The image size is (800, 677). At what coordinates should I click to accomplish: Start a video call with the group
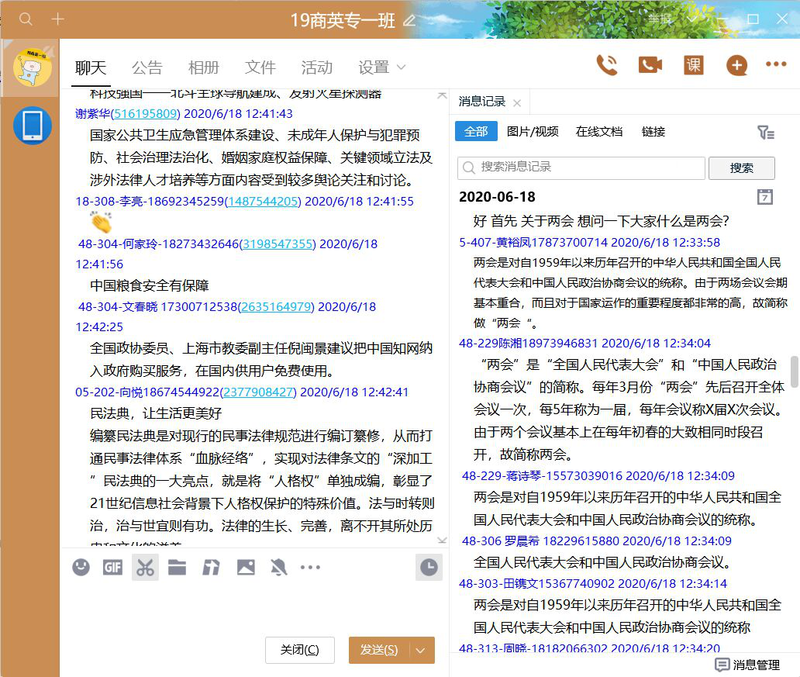(x=650, y=65)
